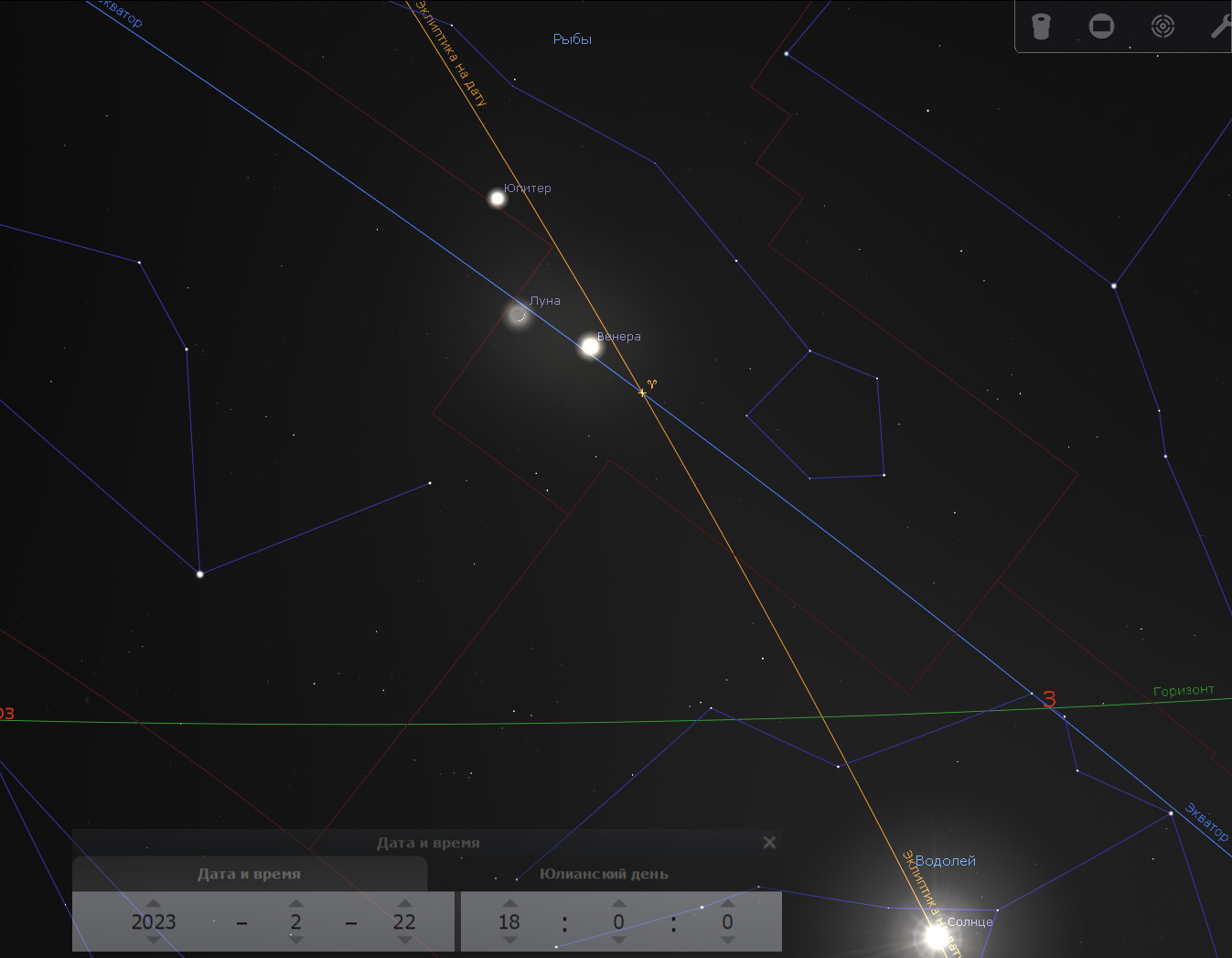Close the Дата и время dialog
This screenshot has width=1232, height=958.
[x=769, y=843]
